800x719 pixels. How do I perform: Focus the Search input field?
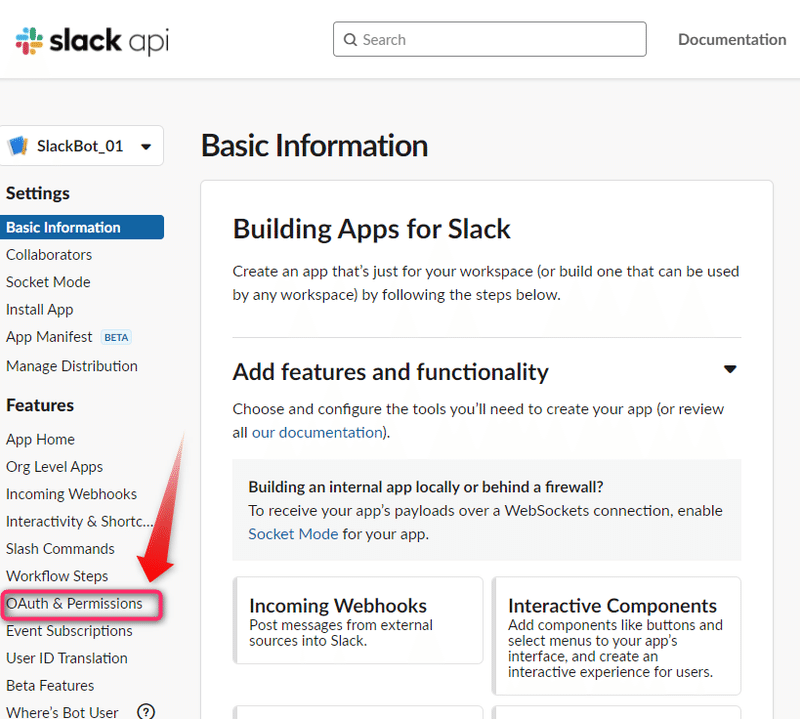click(x=490, y=39)
